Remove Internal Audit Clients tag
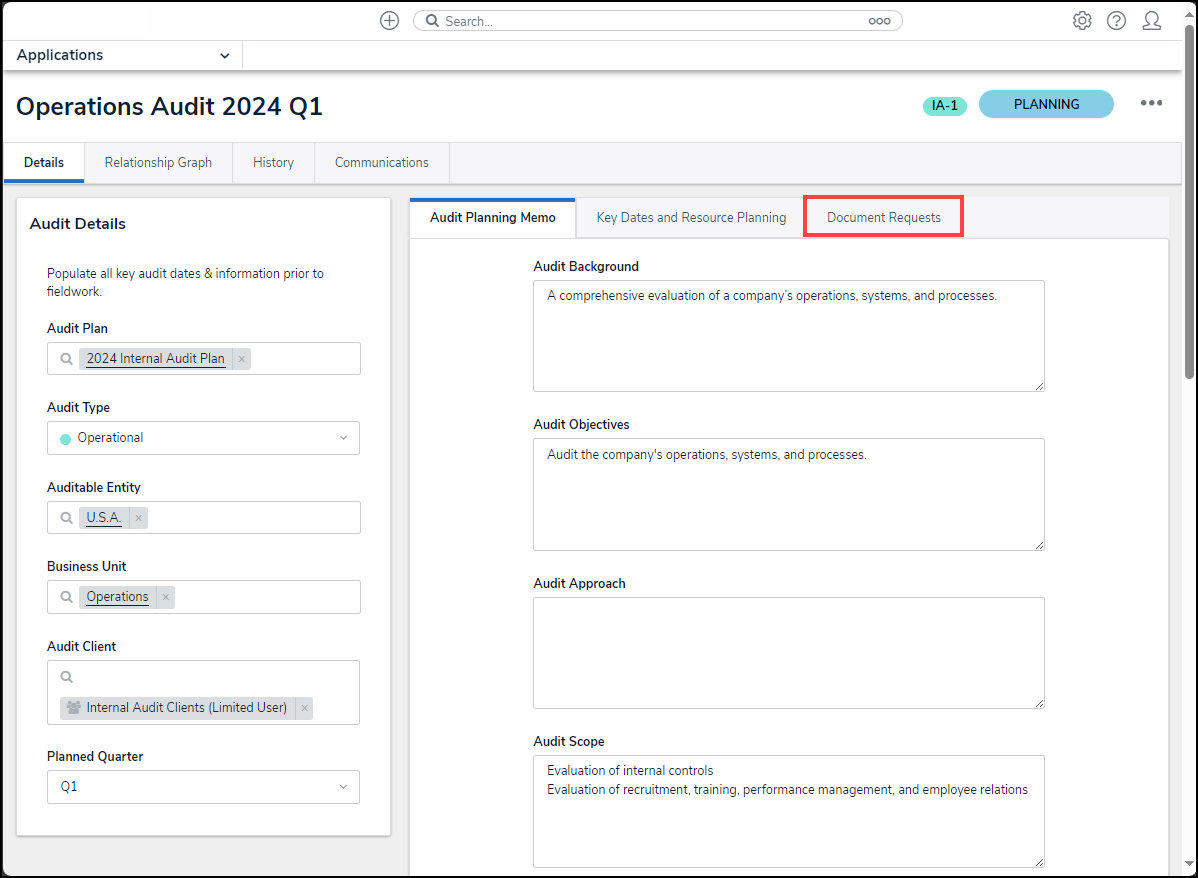 [x=305, y=708]
